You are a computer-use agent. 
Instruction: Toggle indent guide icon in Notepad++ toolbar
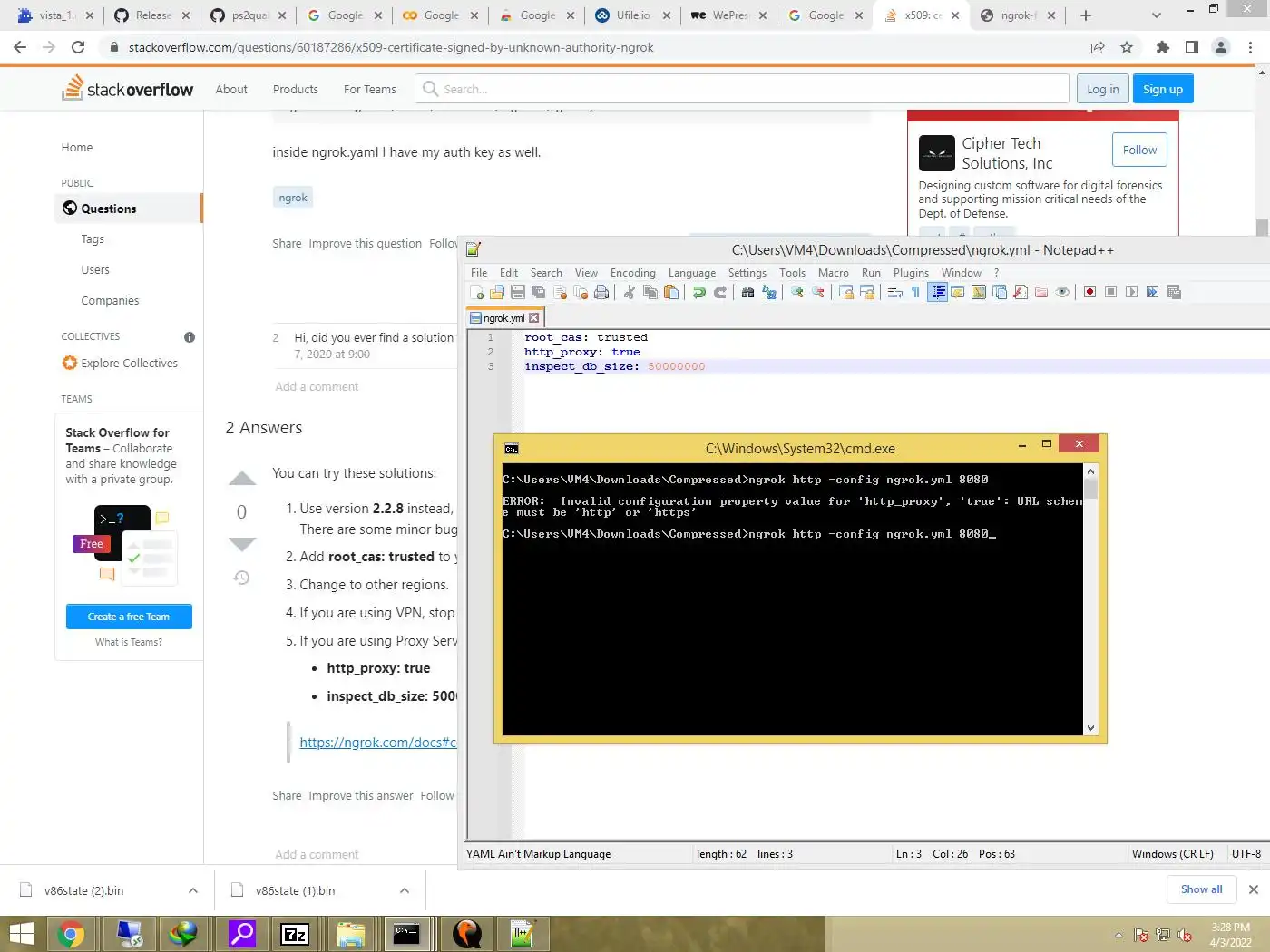[938, 292]
